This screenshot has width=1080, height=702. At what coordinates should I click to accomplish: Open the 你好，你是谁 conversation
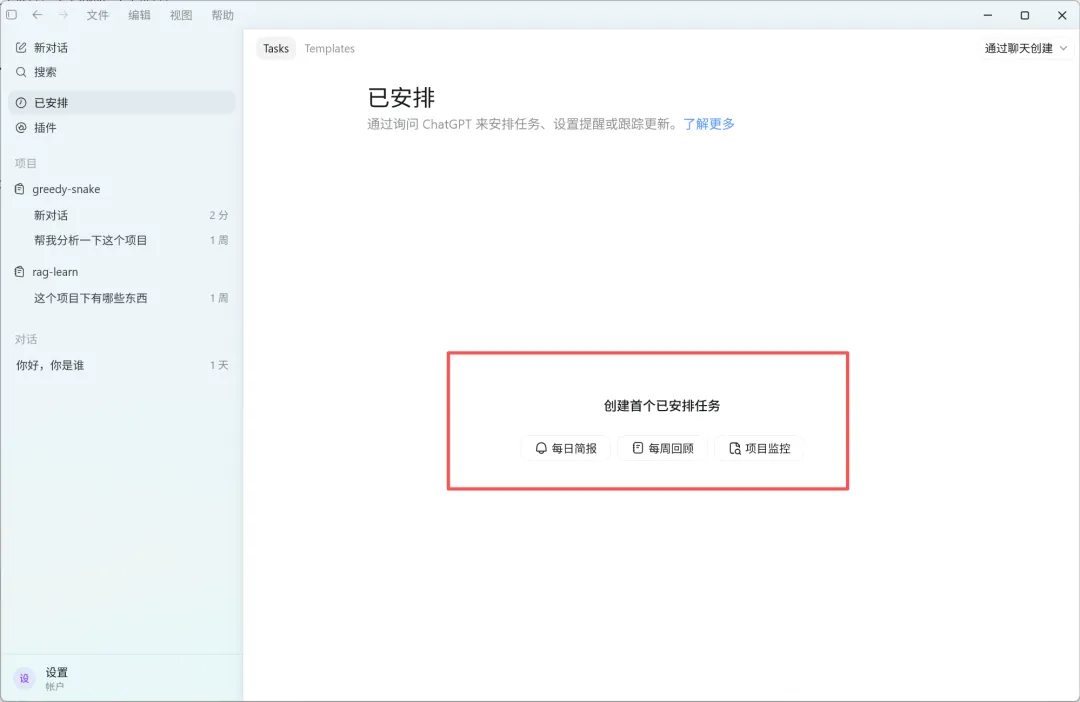coord(121,365)
